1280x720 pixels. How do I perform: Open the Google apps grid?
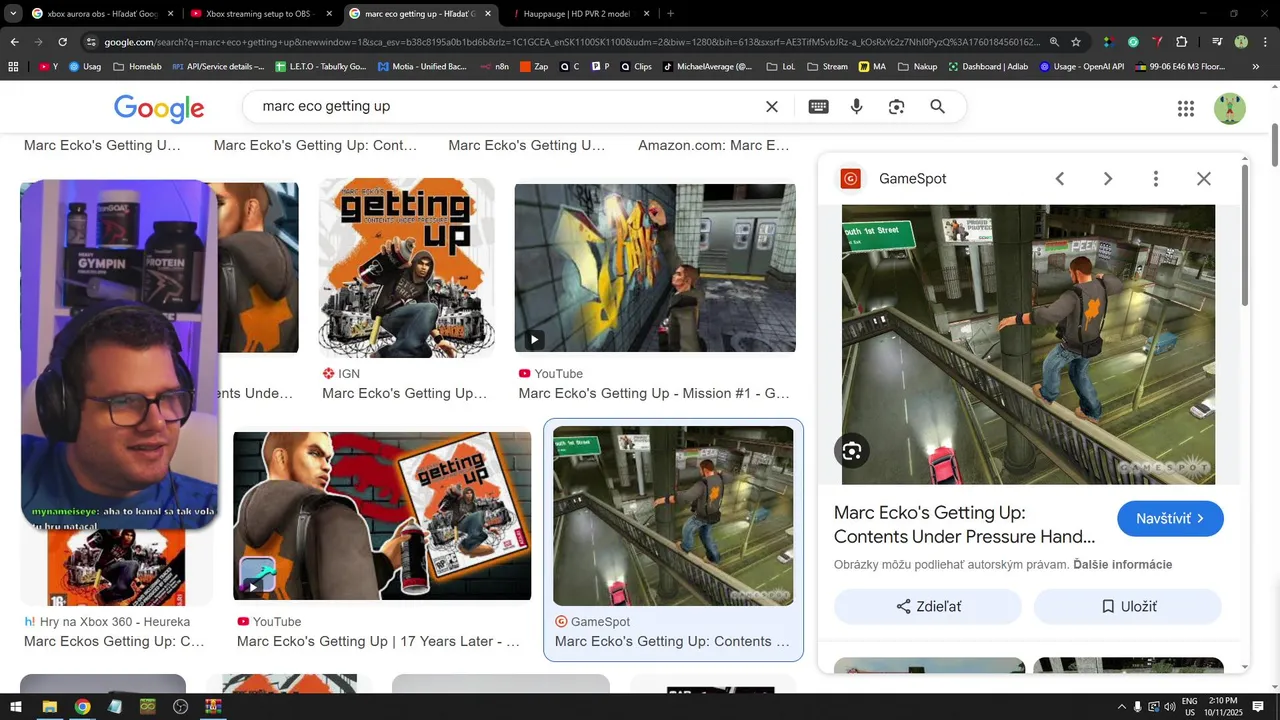coord(1186,109)
